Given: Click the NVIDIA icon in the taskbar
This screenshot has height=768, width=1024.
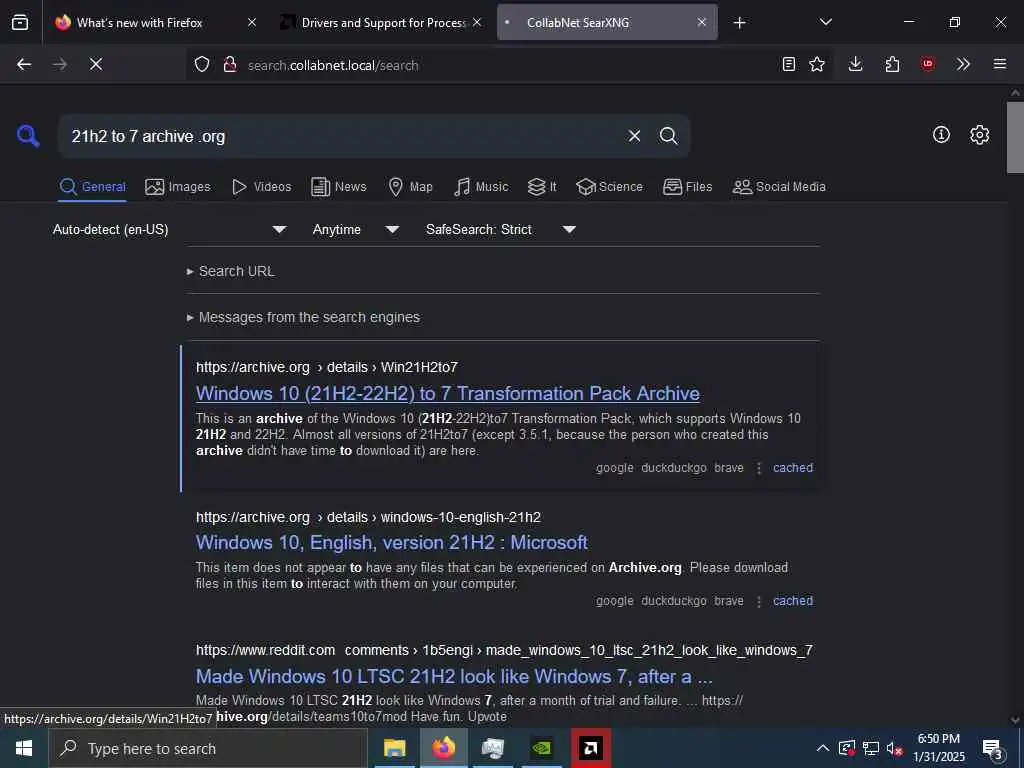Looking at the screenshot, I should (541, 748).
